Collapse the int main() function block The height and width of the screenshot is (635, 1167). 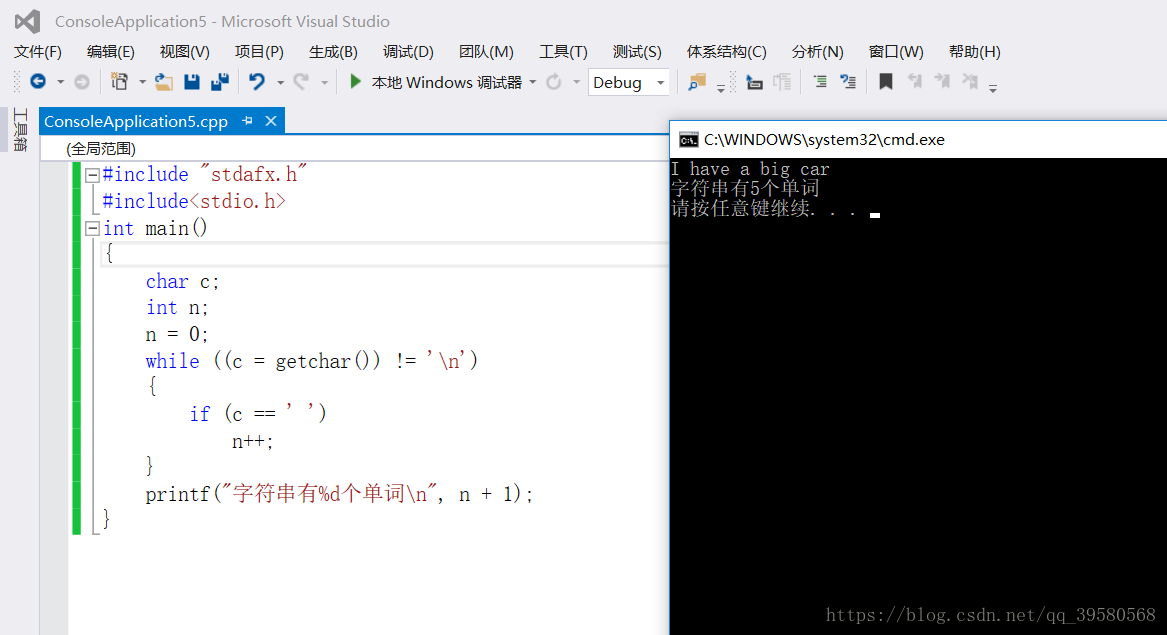(x=92, y=229)
